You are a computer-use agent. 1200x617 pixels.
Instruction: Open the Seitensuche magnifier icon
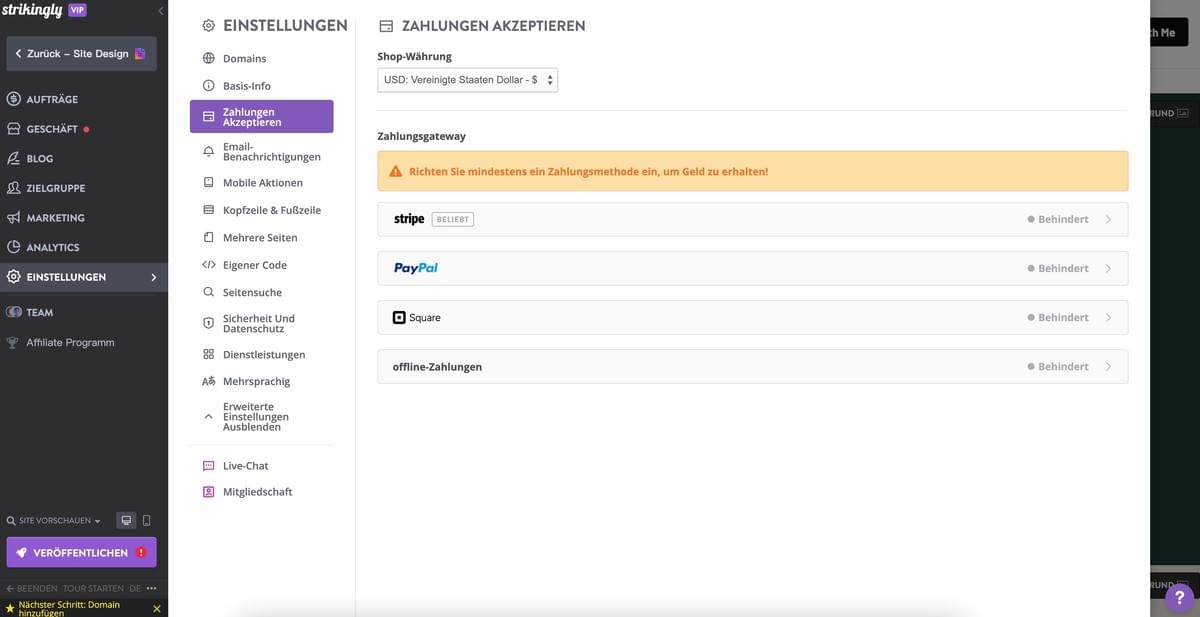point(208,291)
